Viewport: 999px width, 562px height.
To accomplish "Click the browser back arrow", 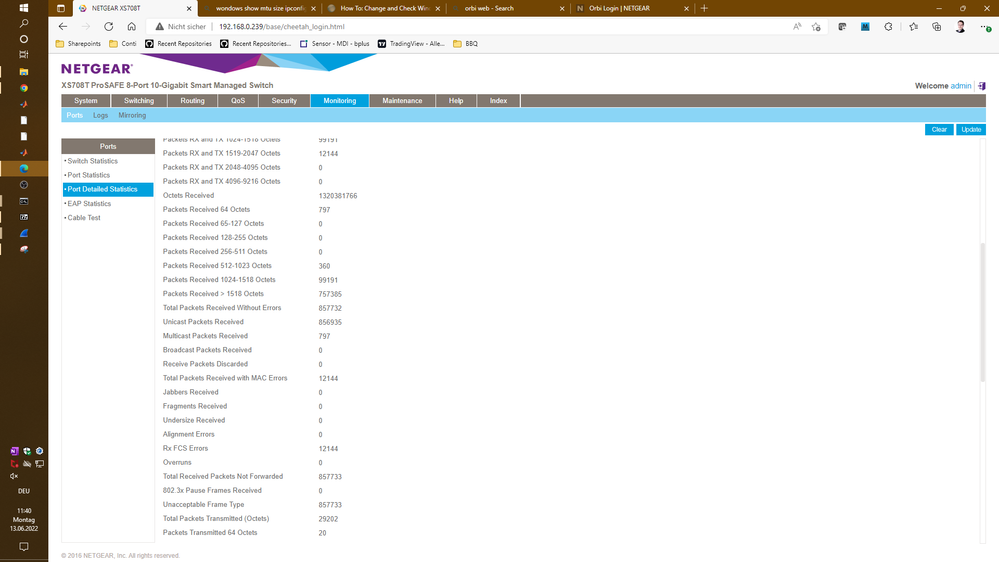I will [63, 26].
